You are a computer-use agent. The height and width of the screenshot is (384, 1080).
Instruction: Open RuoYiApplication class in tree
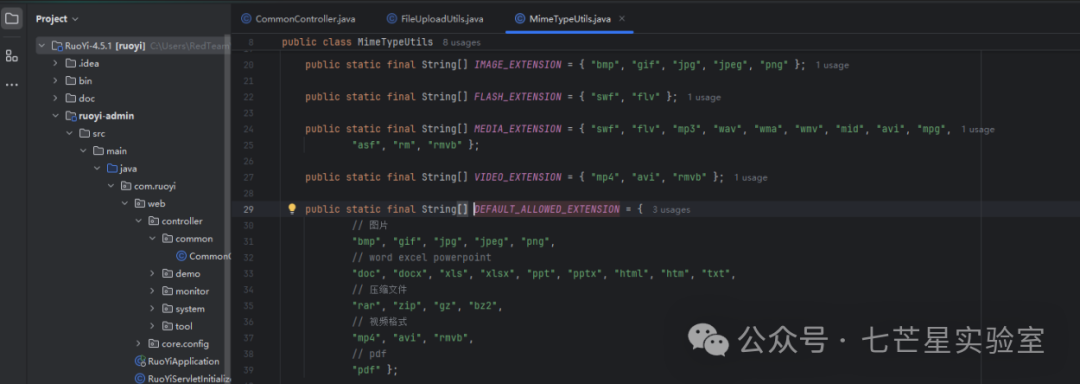point(177,361)
